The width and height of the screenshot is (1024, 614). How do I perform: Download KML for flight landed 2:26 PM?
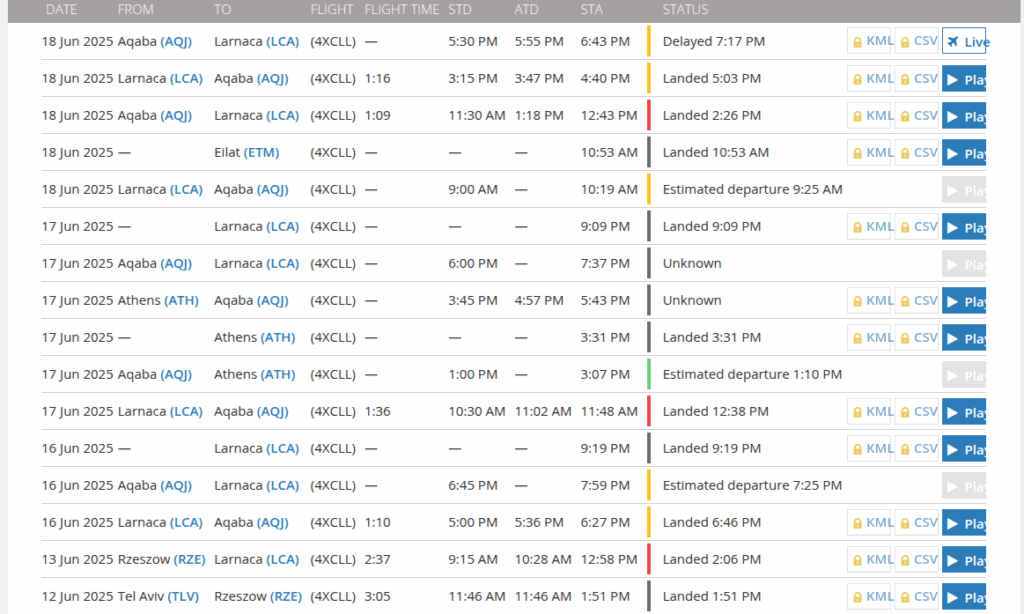click(x=869, y=116)
